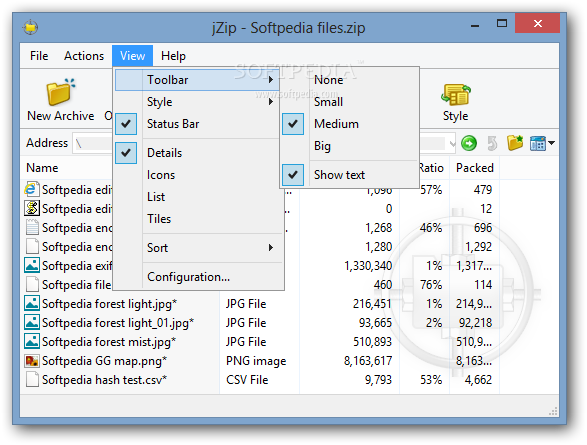Open the Help menu
The width and height of the screenshot is (587, 445).
[173, 56]
